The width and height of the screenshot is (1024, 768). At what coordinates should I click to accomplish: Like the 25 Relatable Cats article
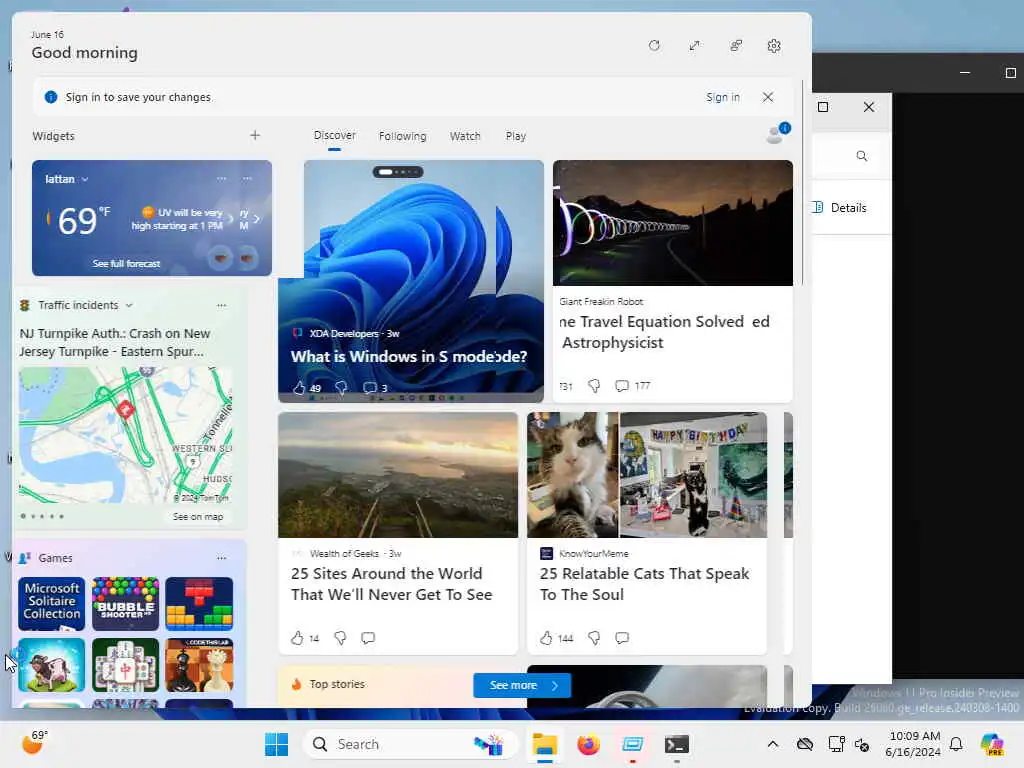(547, 638)
